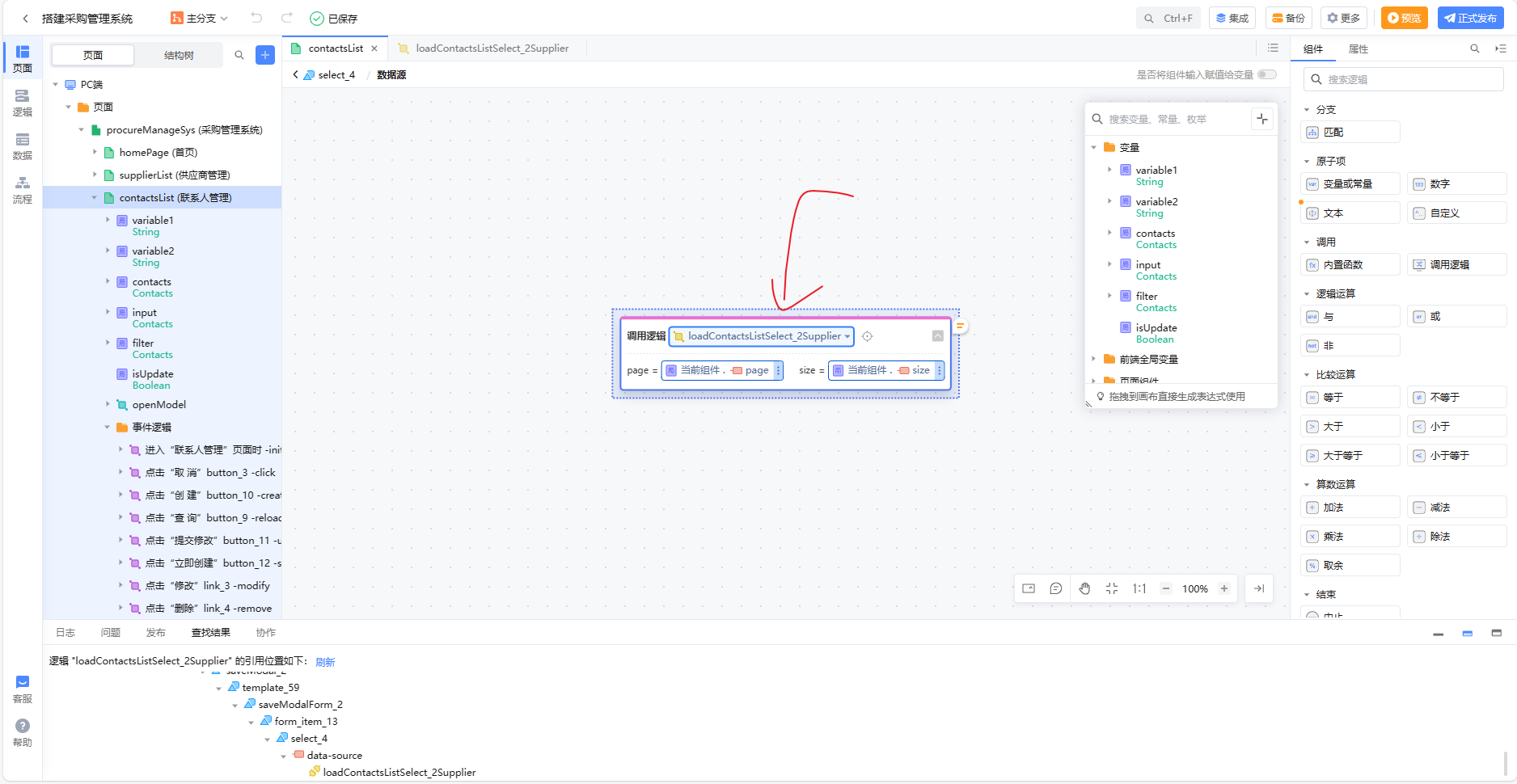The height and width of the screenshot is (784, 1517).
Task: Click the 正式发布 publish button
Action: [x=1470, y=18]
